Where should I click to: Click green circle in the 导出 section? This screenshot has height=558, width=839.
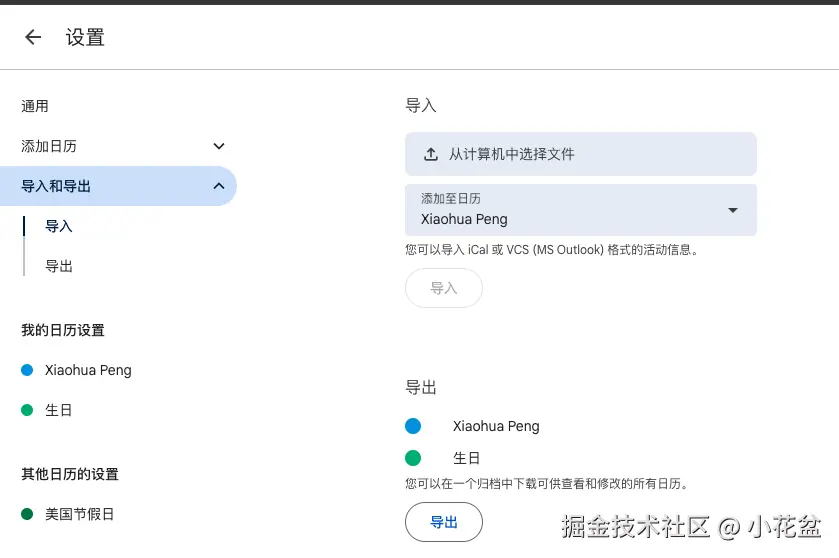click(x=413, y=458)
